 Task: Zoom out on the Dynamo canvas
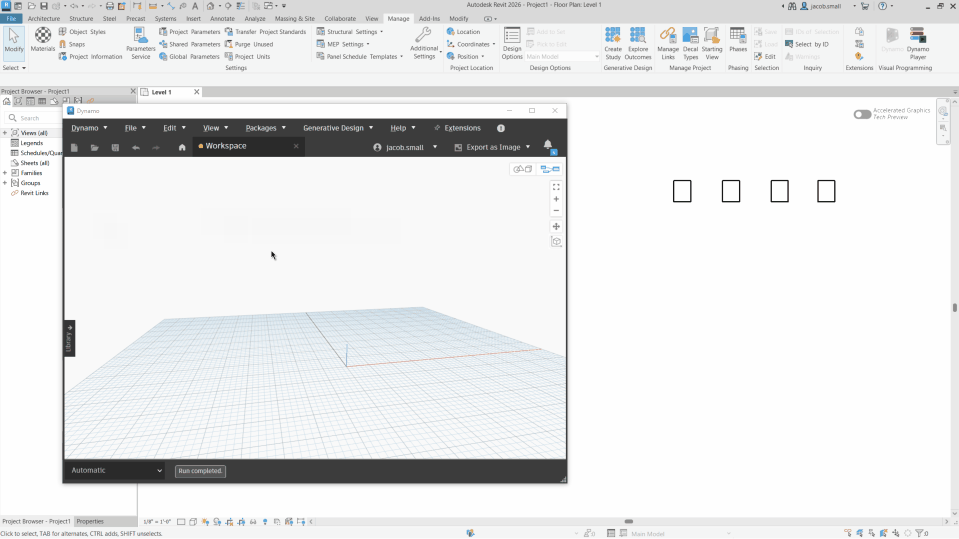(x=556, y=210)
